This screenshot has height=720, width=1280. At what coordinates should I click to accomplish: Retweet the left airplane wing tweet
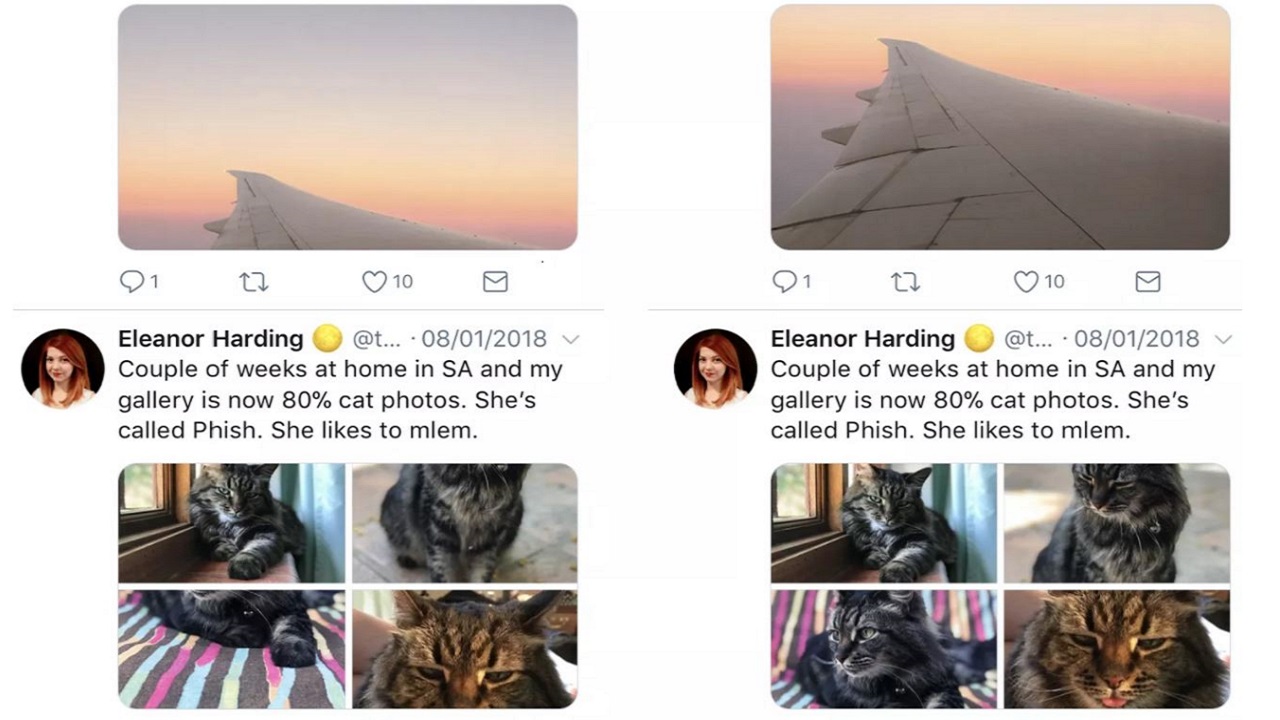pyautogui.click(x=254, y=282)
